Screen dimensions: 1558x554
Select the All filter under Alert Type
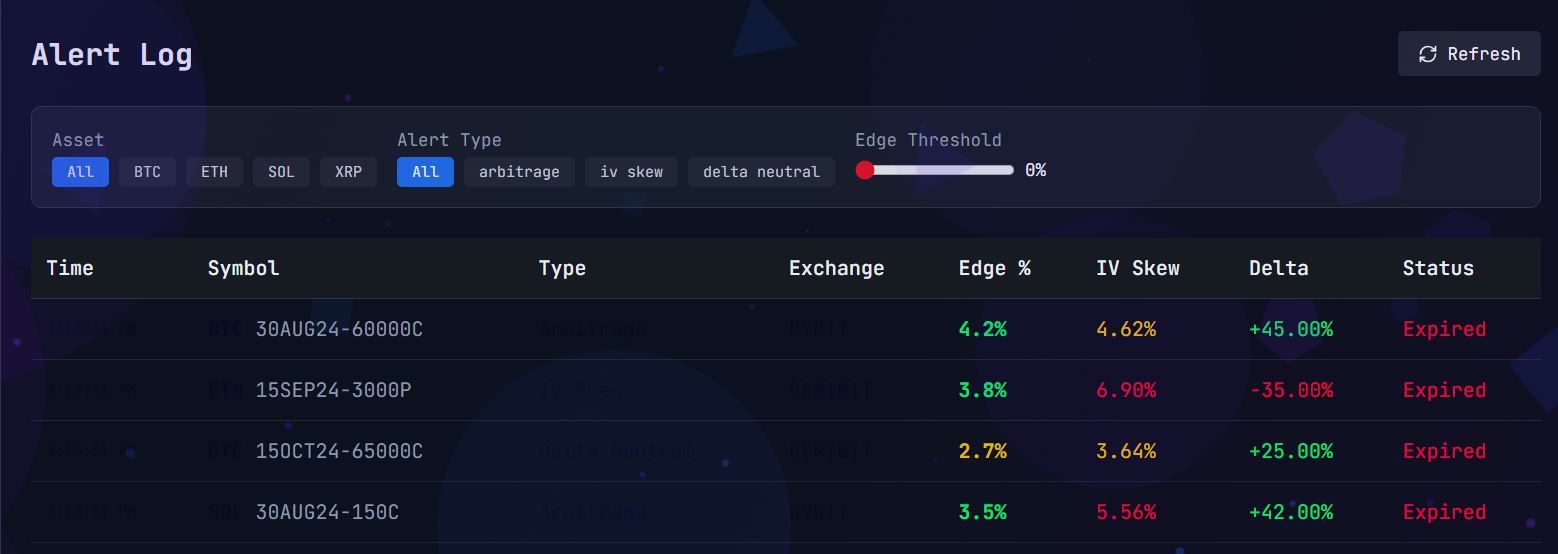click(x=425, y=172)
